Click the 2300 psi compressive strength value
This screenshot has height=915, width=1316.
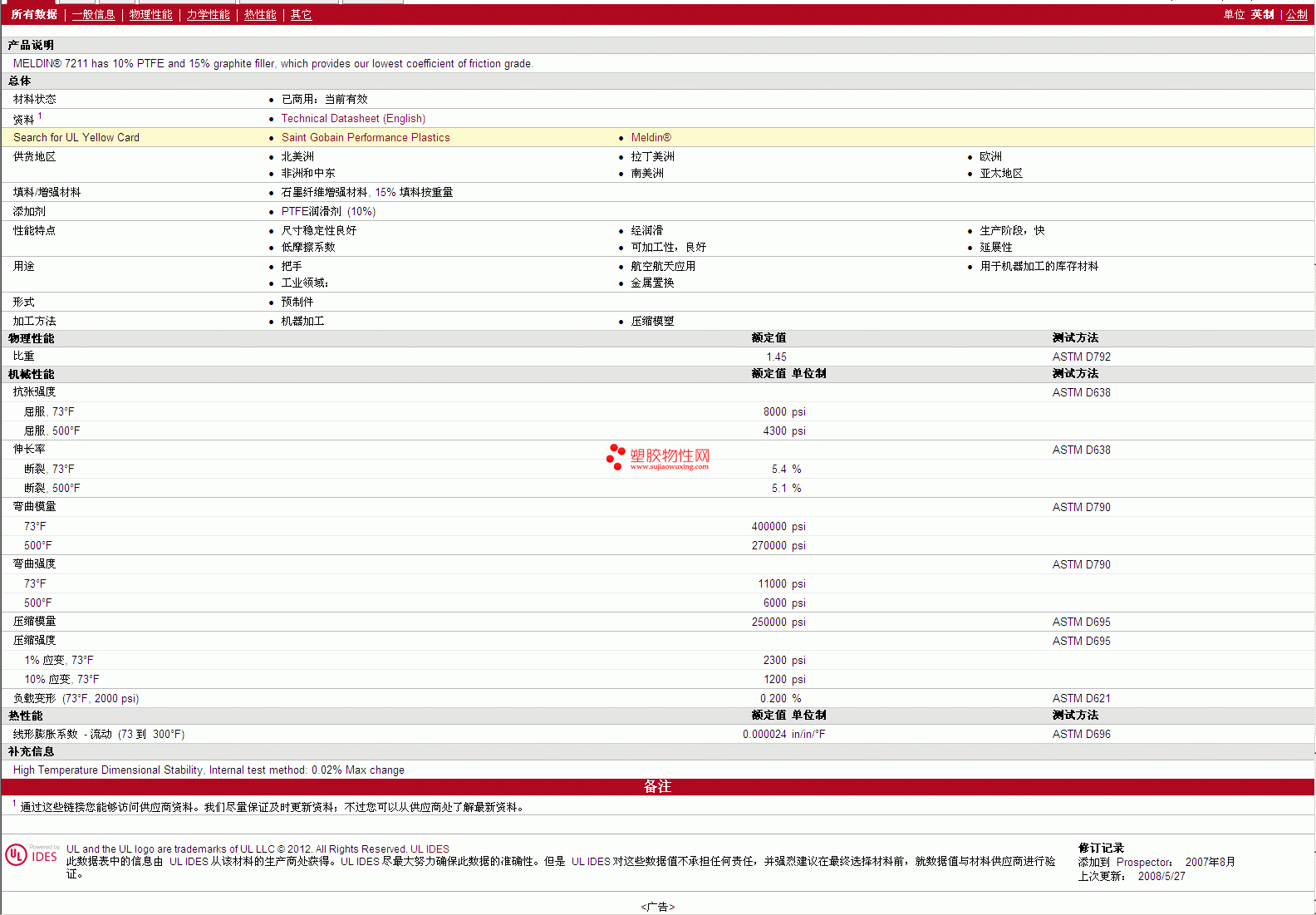[784, 661]
